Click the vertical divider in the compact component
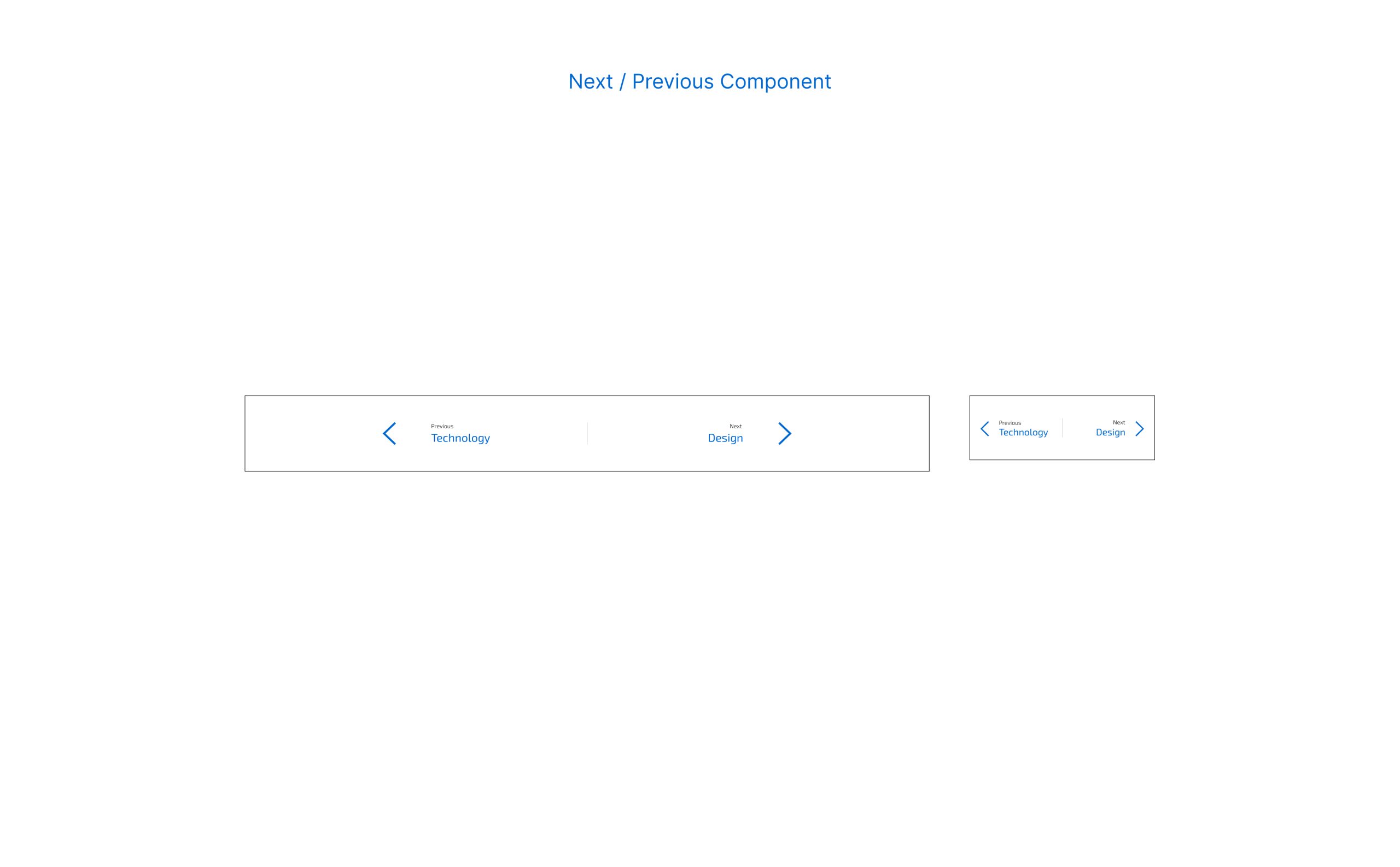The height and width of the screenshot is (867, 1400). click(1063, 428)
